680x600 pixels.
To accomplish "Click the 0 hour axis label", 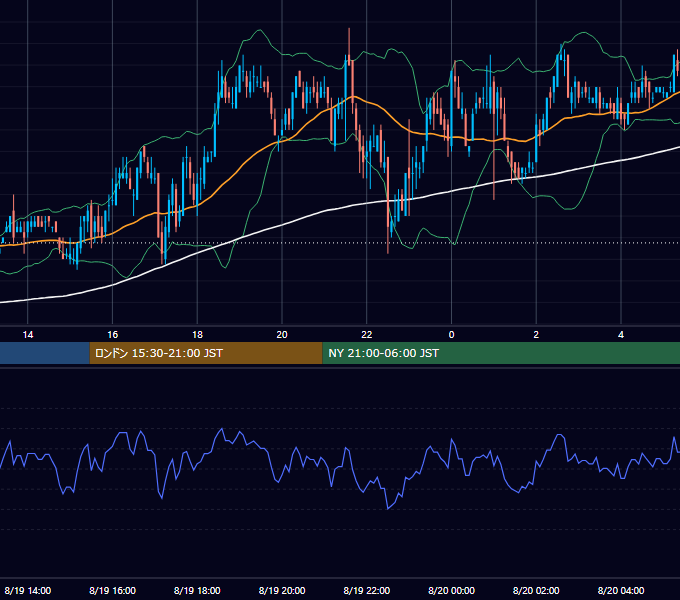I will pyautogui.click(x=451, y=335).
